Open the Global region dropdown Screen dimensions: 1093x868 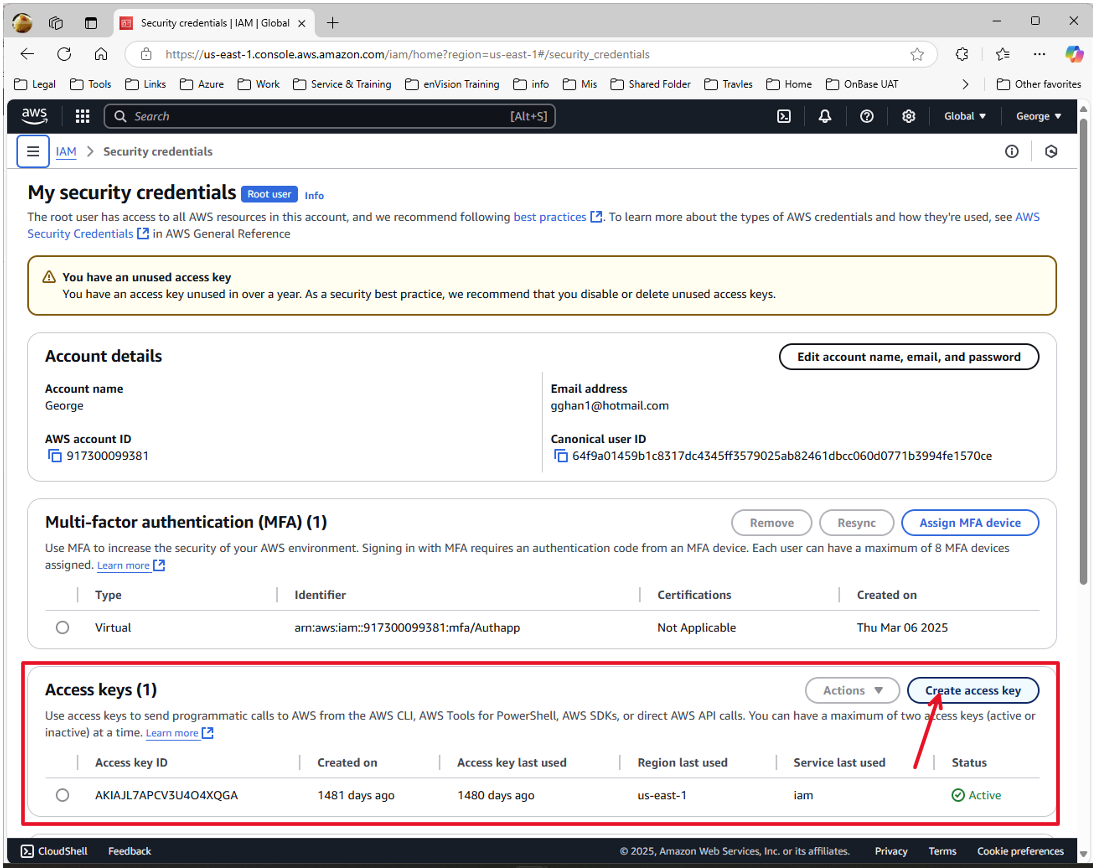point(965,116)
